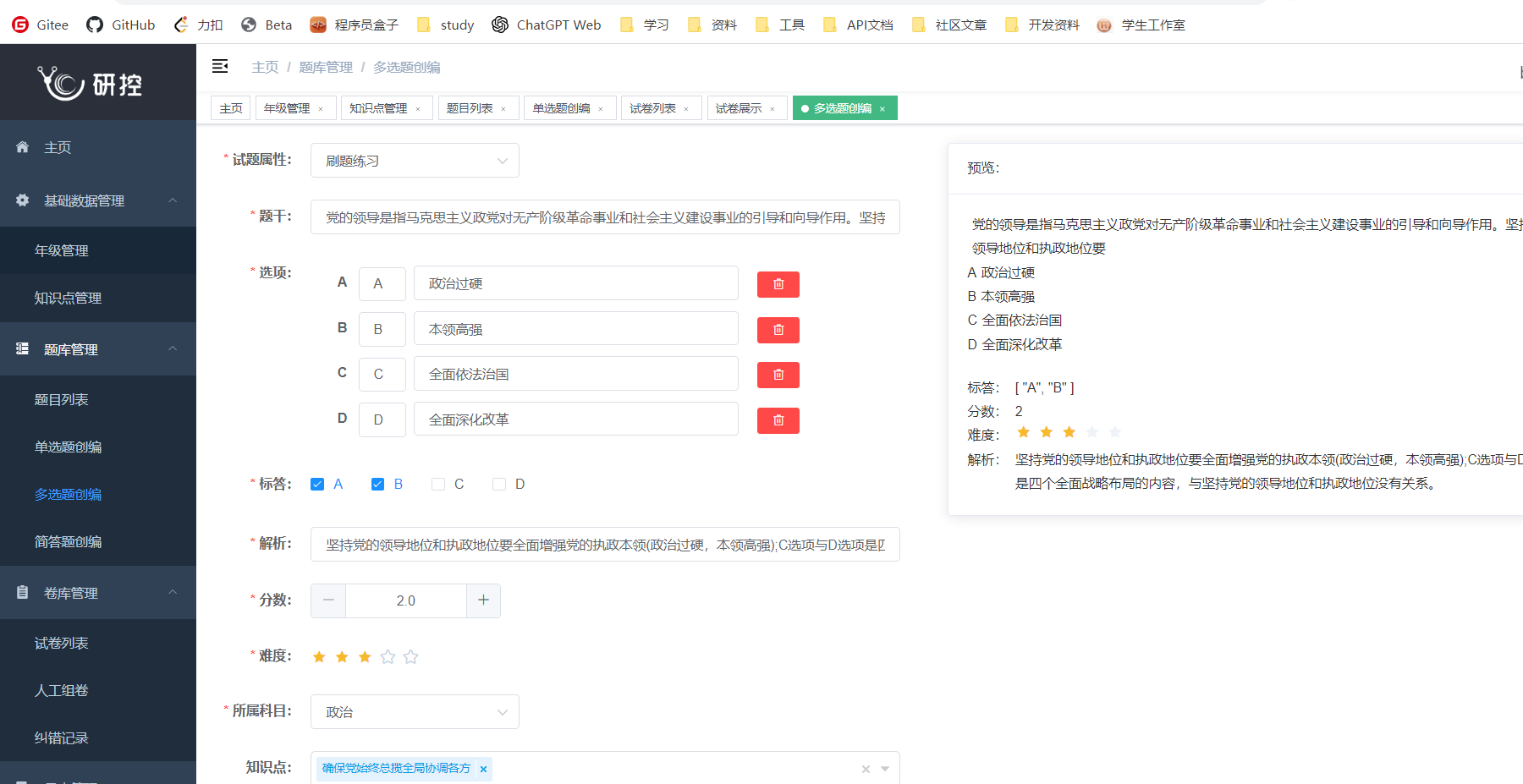
Task: Delete option A with the red trash button
Action: coord(778,284)
